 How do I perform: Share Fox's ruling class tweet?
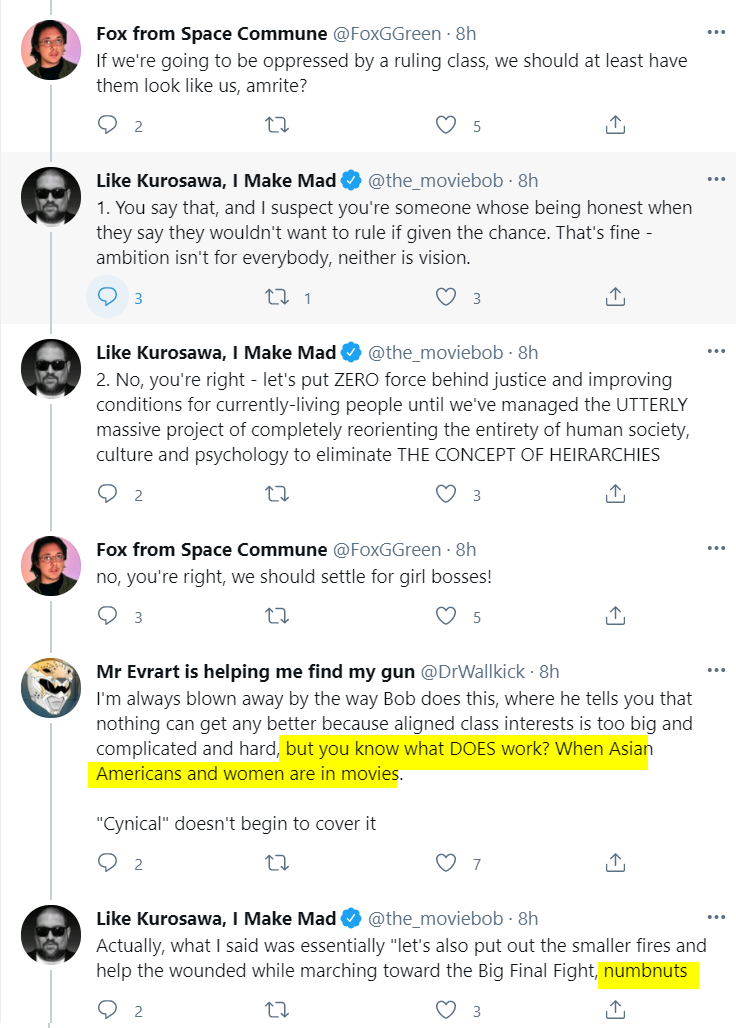tap(616, 125)
